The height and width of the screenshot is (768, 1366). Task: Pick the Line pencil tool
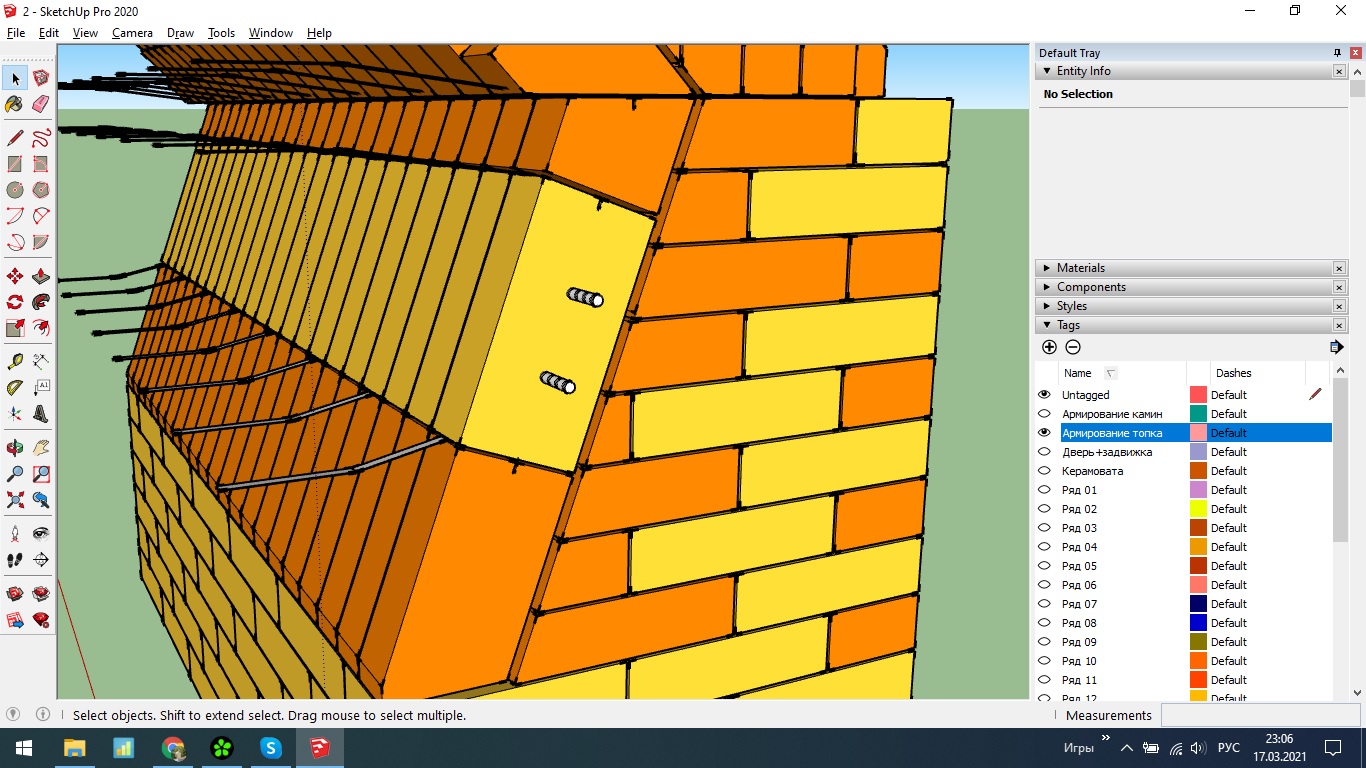pyautogui.click(x=15, y=138)
